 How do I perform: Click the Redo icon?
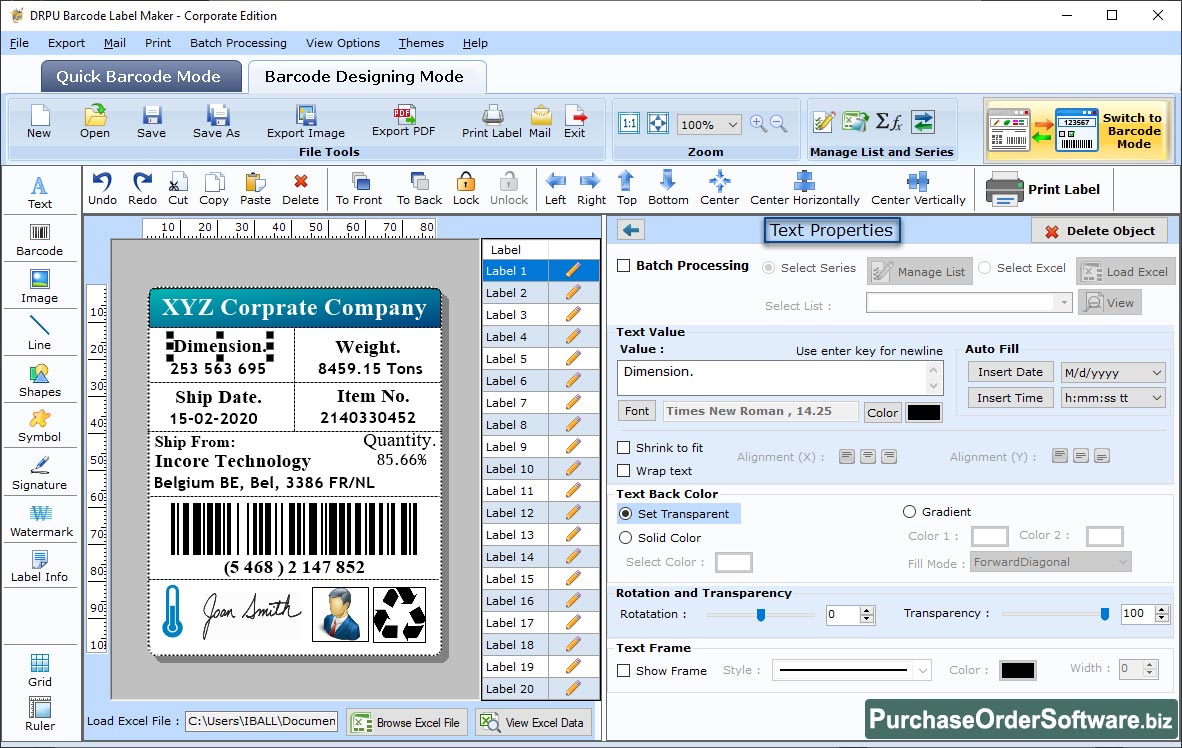(x=142, y=182)
